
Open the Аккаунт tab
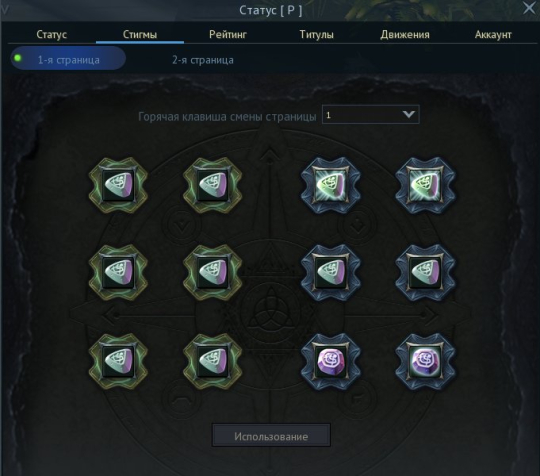(493, 34)
